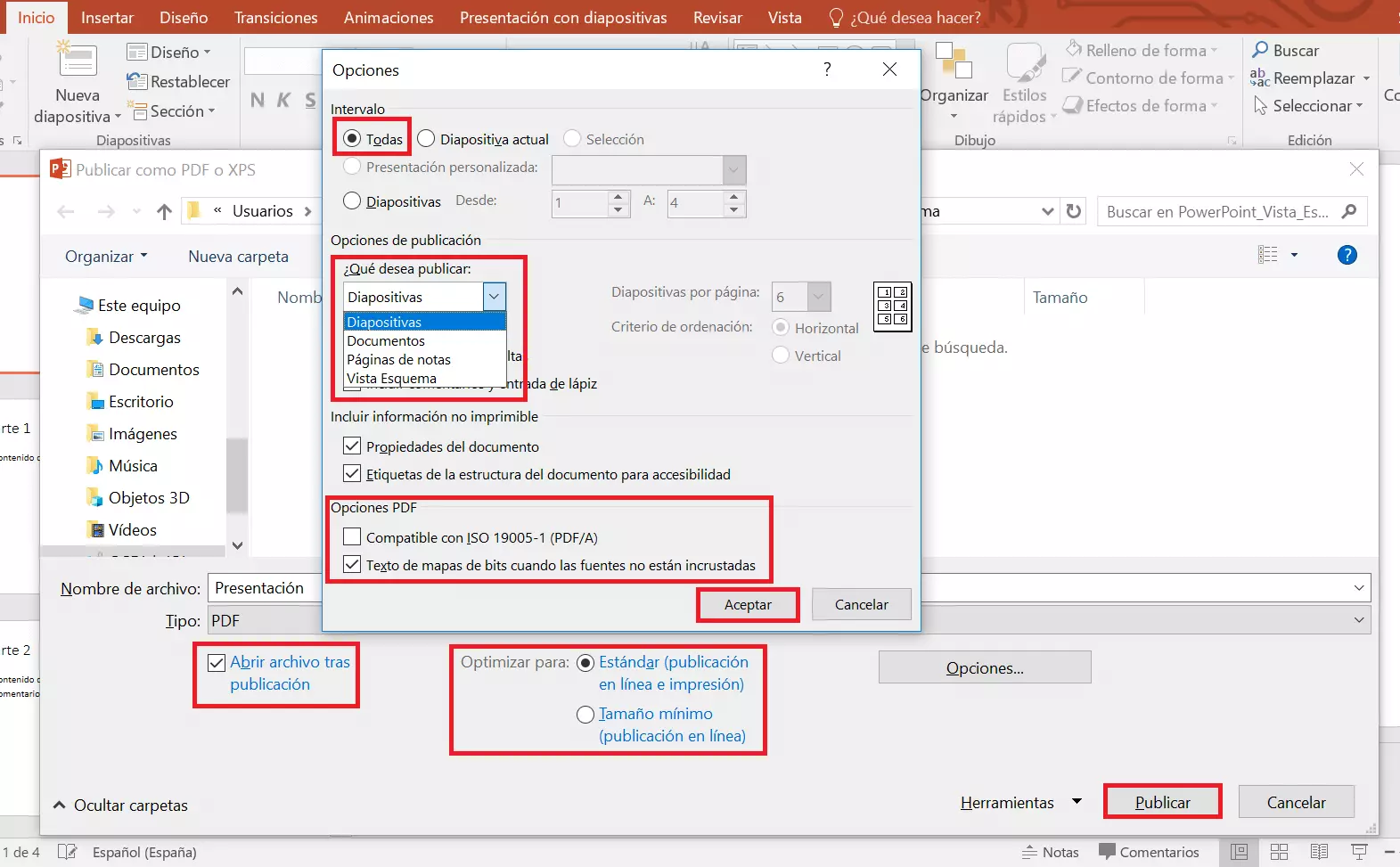Click Cancelar in Publicar como PDF dialog

pos(1296,802)
